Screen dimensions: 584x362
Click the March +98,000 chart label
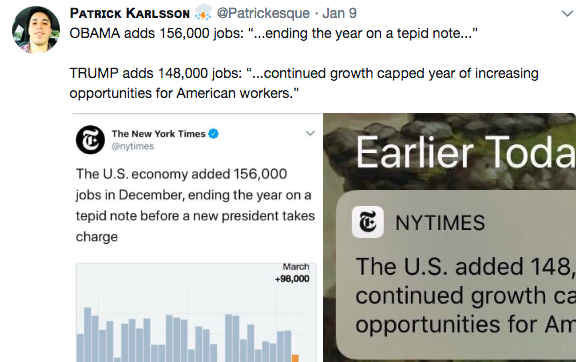(292, 273)
